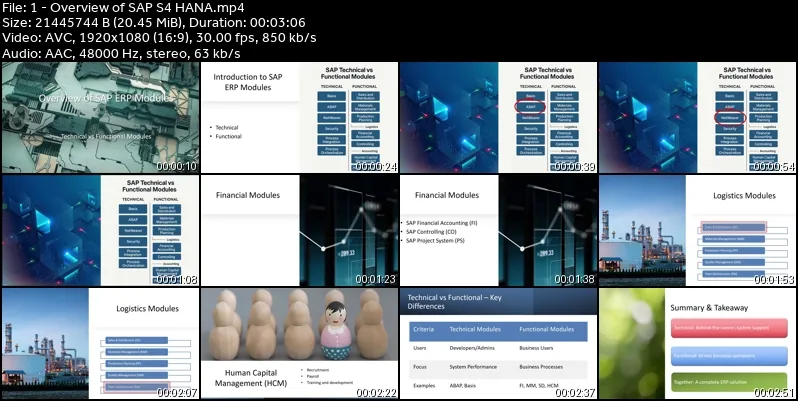Open the frame thumbnail stamped 00:02:51
This screenshot has height=401, width=798.
point(698,343)
